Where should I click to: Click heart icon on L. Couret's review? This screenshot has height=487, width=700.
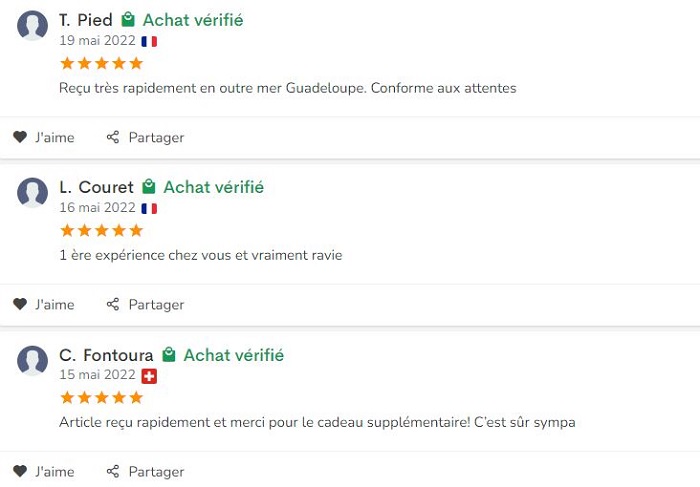(x=20, y=304)
